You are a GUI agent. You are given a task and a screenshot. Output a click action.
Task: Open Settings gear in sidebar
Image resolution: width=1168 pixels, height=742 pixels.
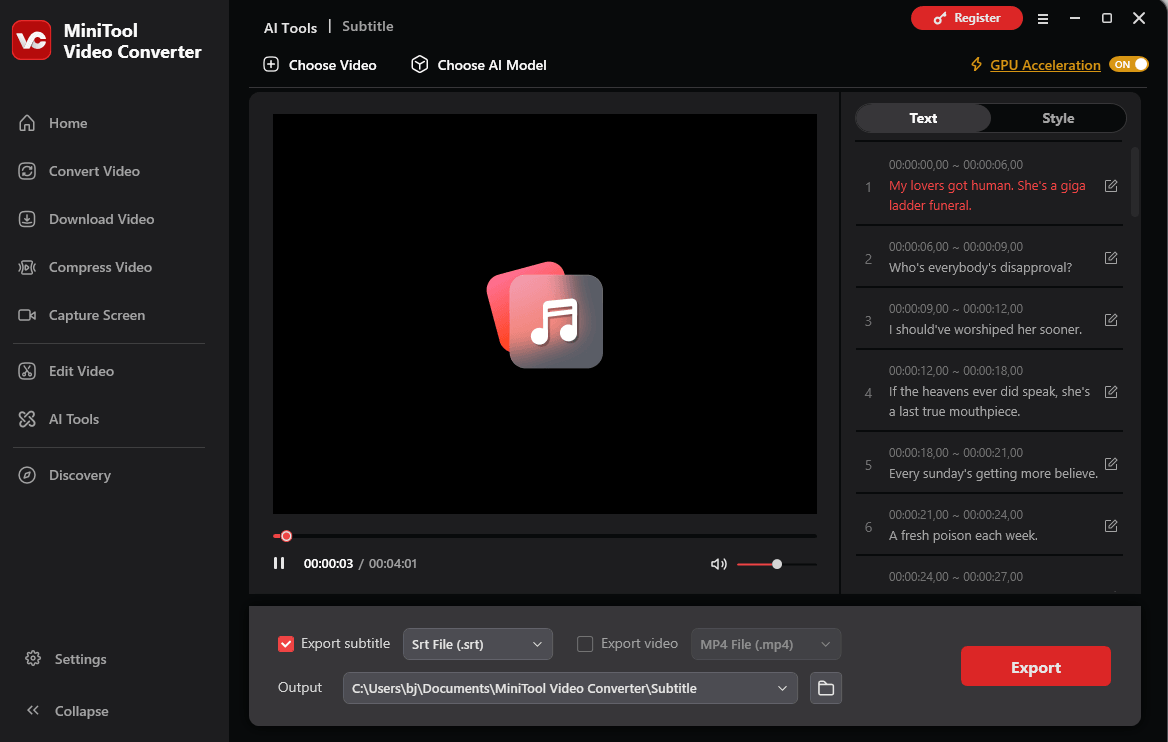pyautogui.click(x=33, y=659)
